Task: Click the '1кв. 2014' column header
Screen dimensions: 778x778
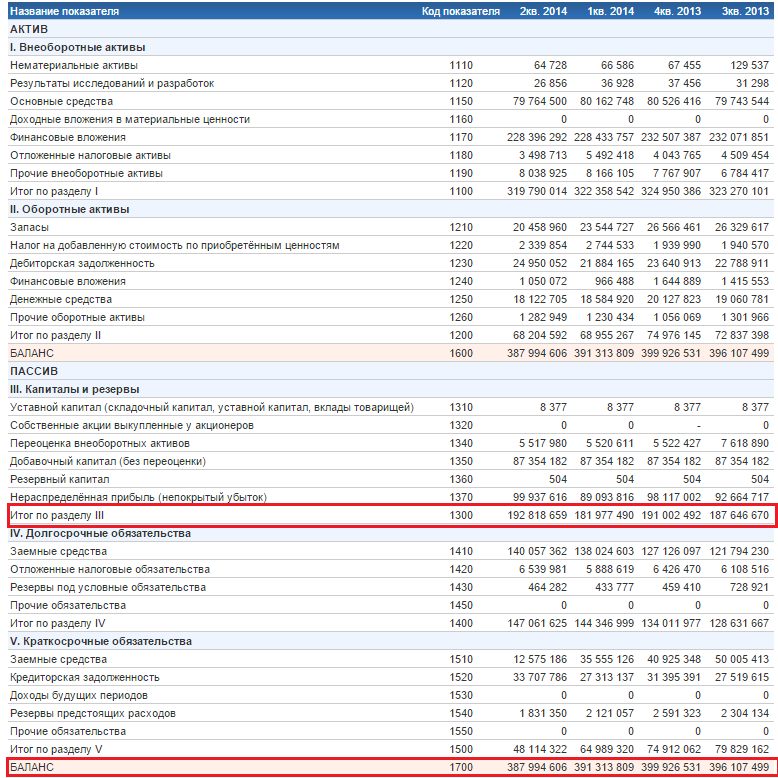Action: point(610,11)
